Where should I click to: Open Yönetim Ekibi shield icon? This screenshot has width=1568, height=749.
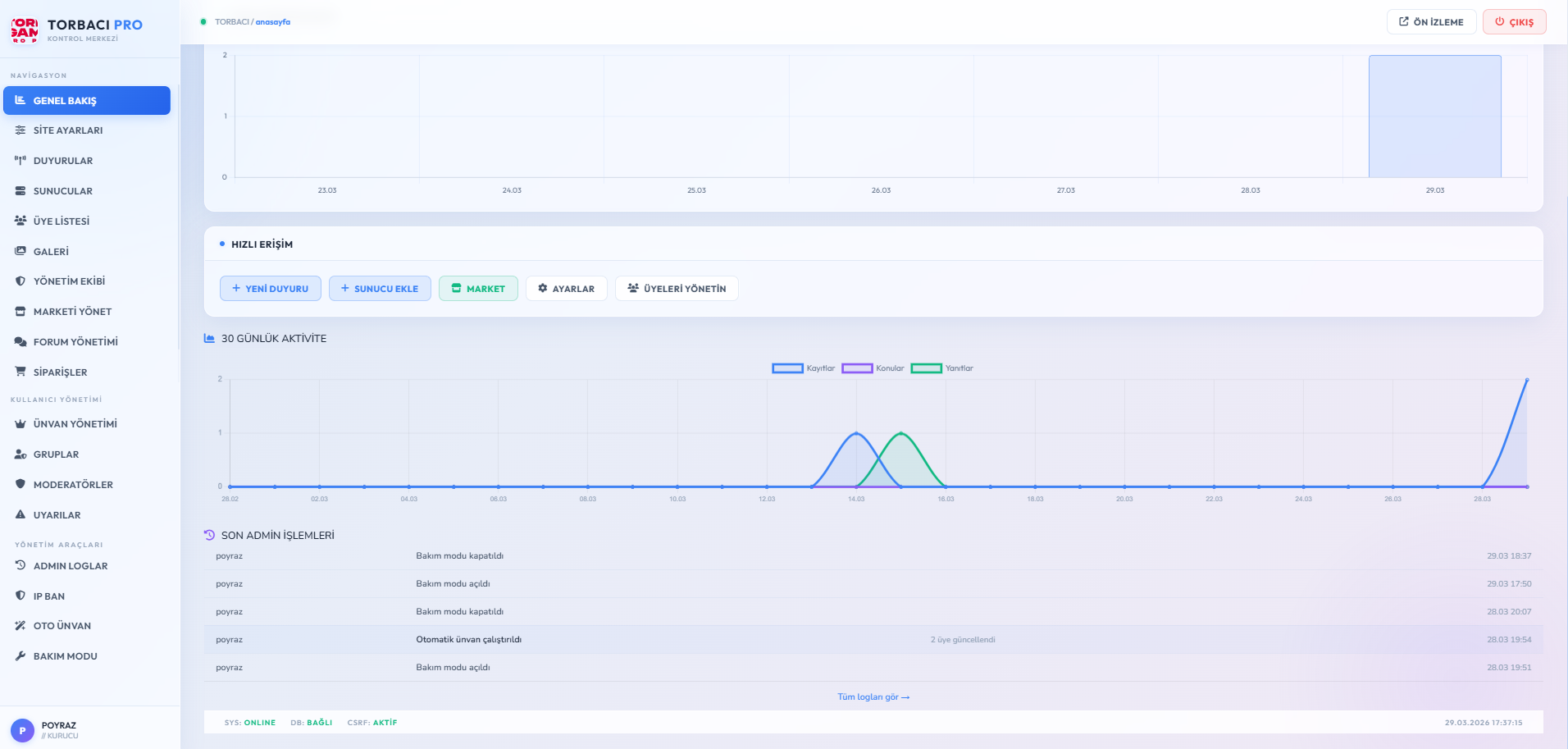[21, 281]
